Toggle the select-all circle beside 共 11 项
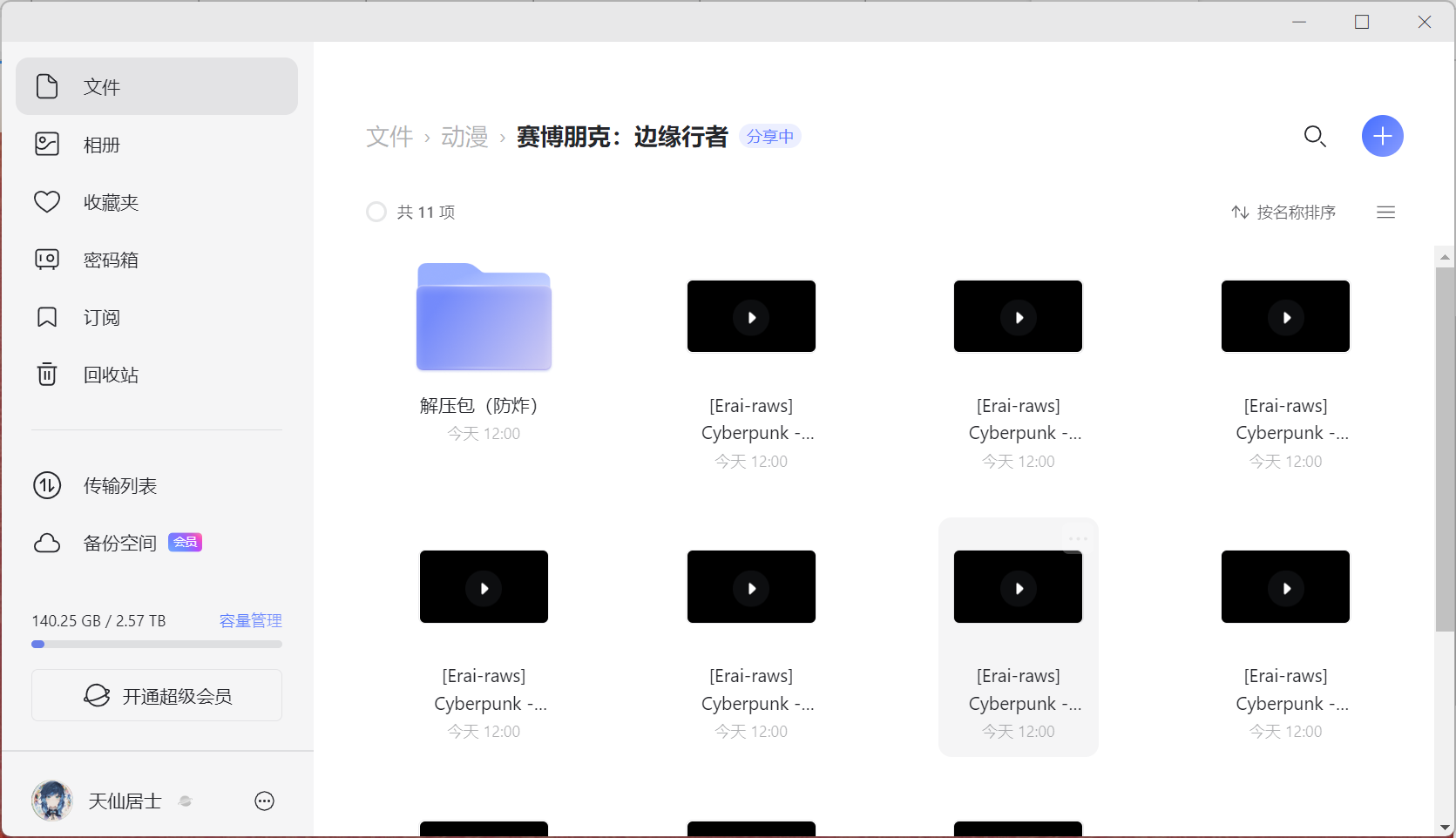The image size is (1456, 838). pyautogui.click(x=376, y=212)
